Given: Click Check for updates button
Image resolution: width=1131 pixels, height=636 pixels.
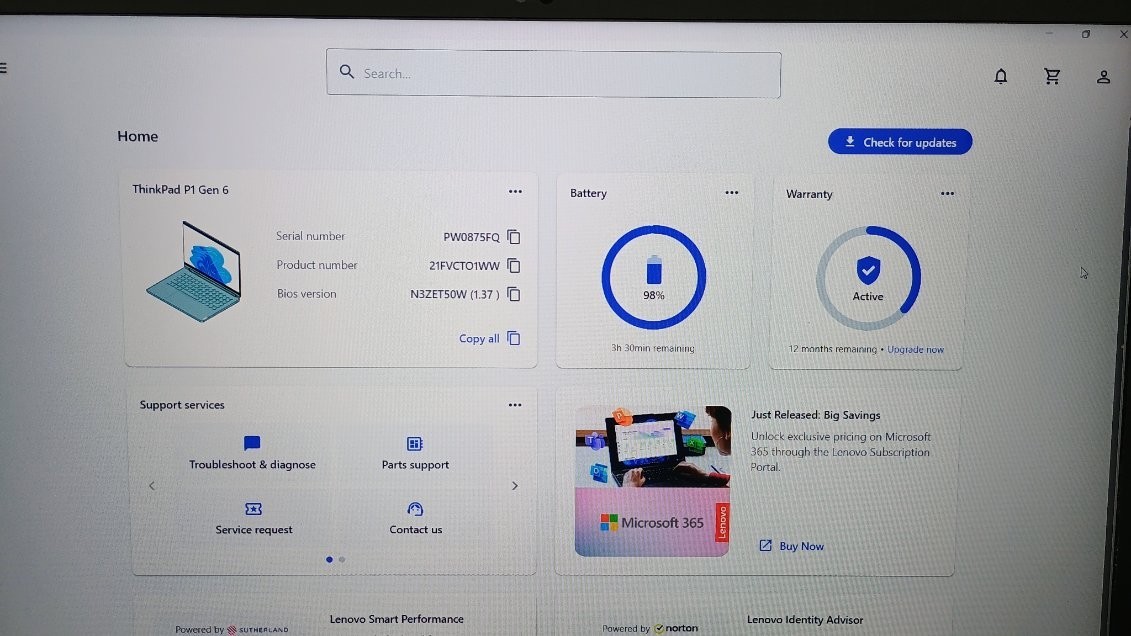Looking at the screenshot, I should point(899,142).
